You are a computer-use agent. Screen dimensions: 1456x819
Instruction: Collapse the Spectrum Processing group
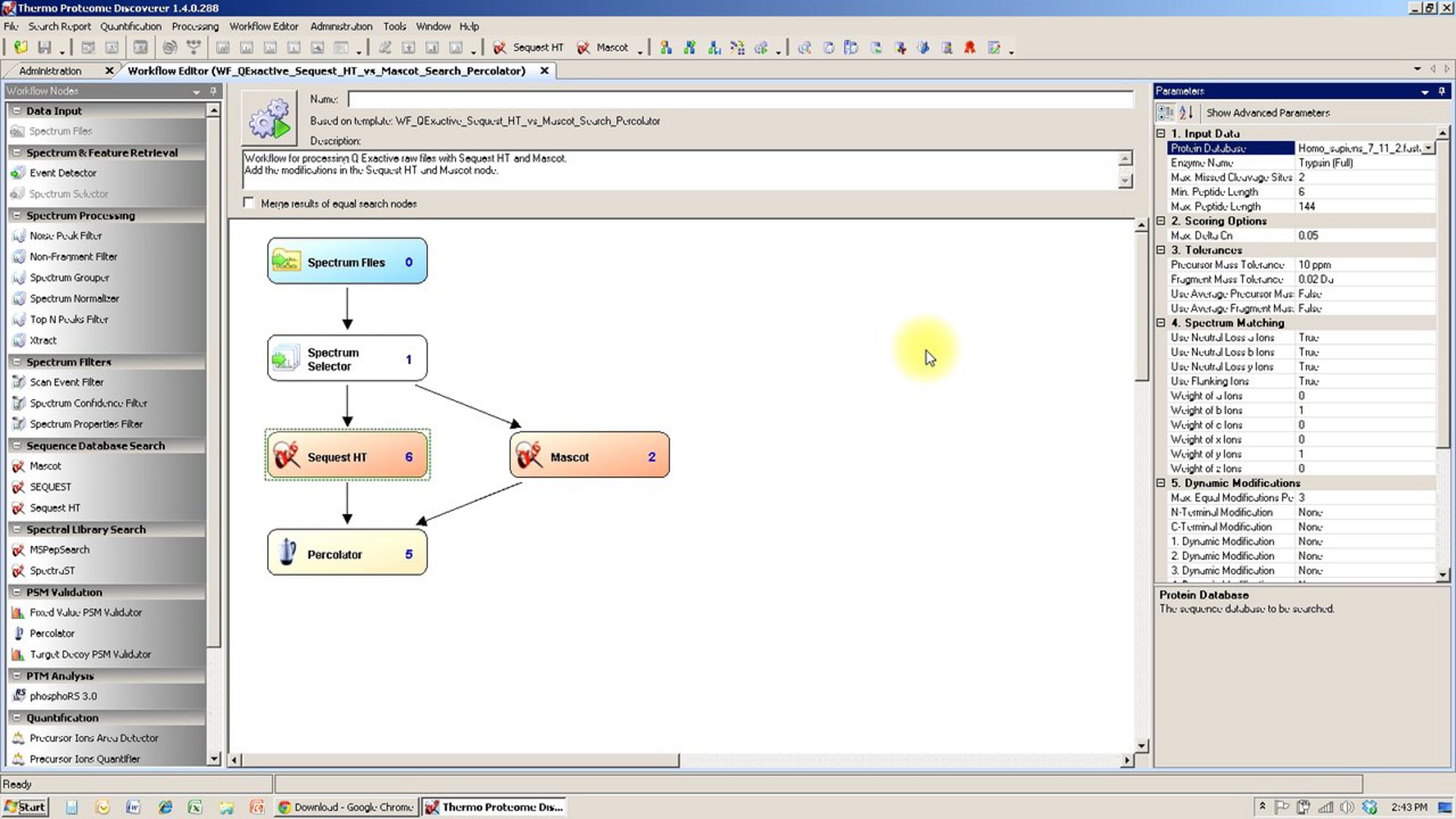[17, 215]
